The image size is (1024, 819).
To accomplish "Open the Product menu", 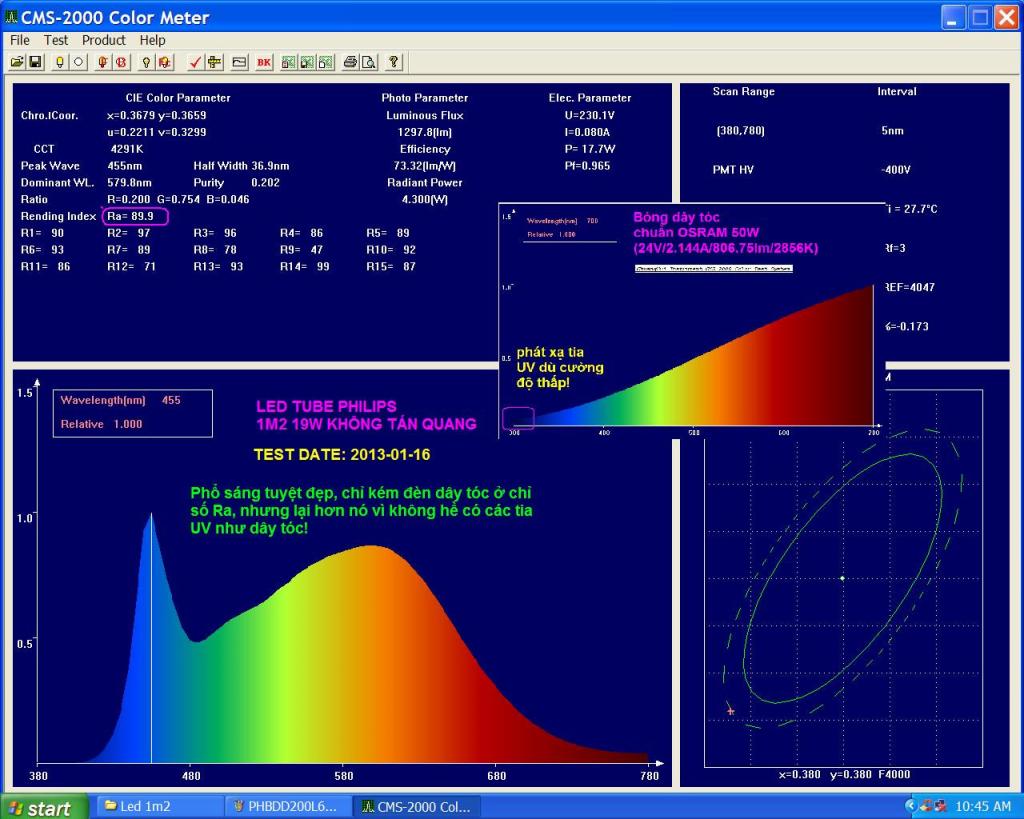I will [104, 40].
